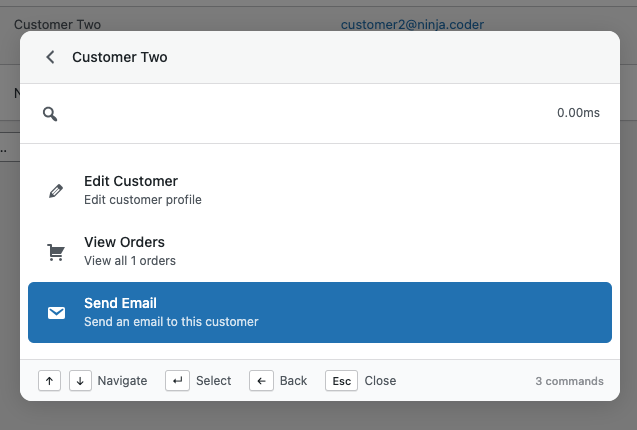The width and height of the screenshot is (637, 430).
Task: Click the pencil icon beside Edit Customer
Action: [56, 191]
